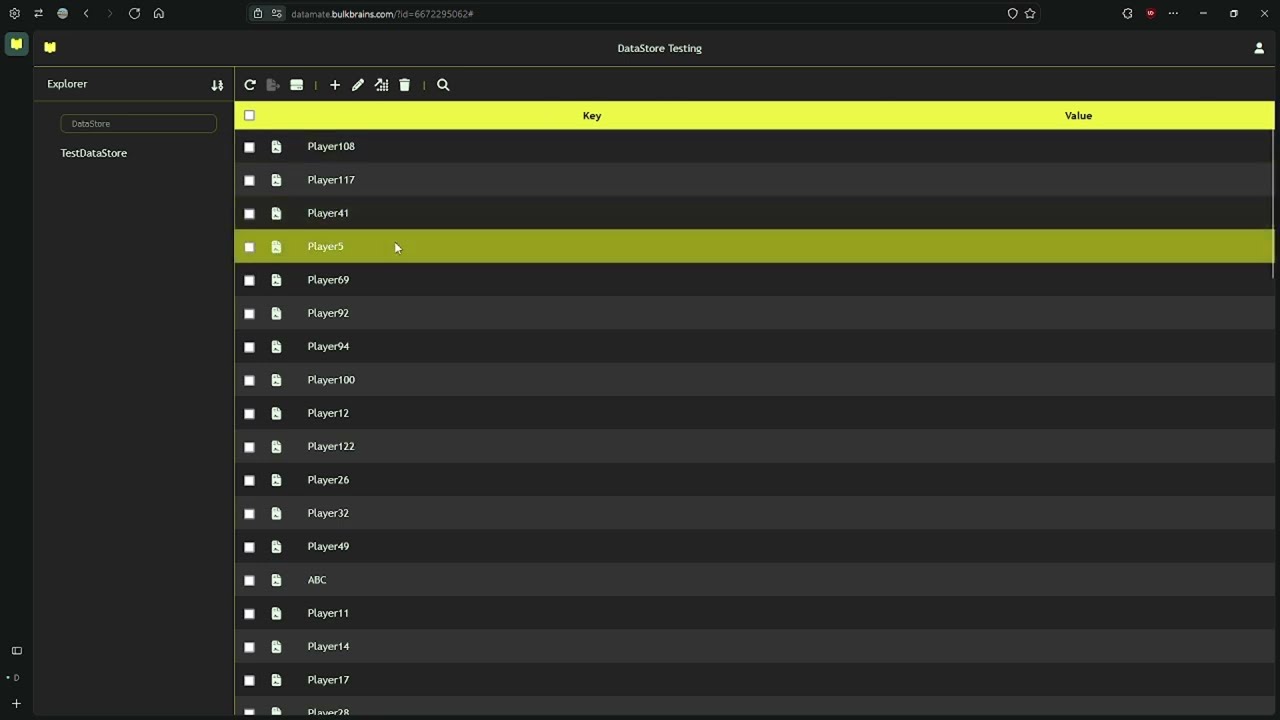
Task: Select the Player26 key text
Action: click(328, 480)
